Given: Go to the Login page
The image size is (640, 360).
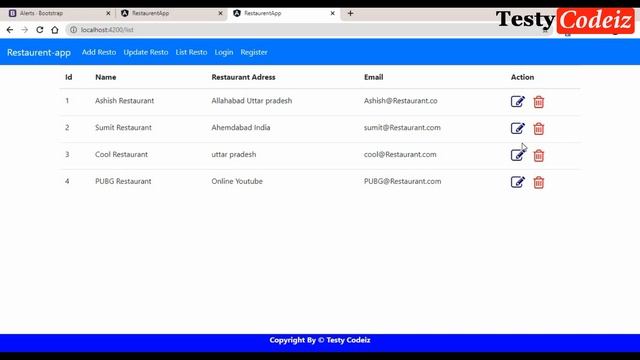Looking at the screenshot, I should [x=224, y=52].
